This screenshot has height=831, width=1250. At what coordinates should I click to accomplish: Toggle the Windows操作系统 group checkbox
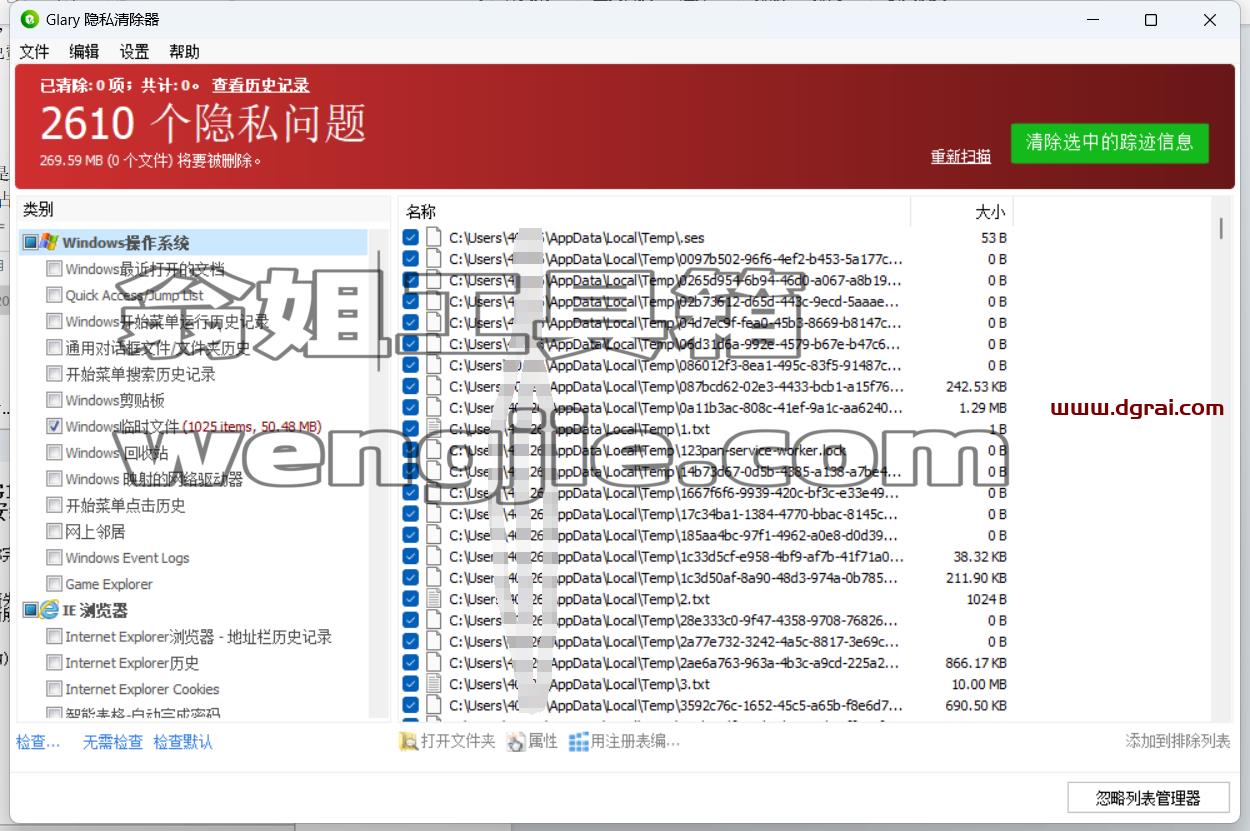click(30, 243)
